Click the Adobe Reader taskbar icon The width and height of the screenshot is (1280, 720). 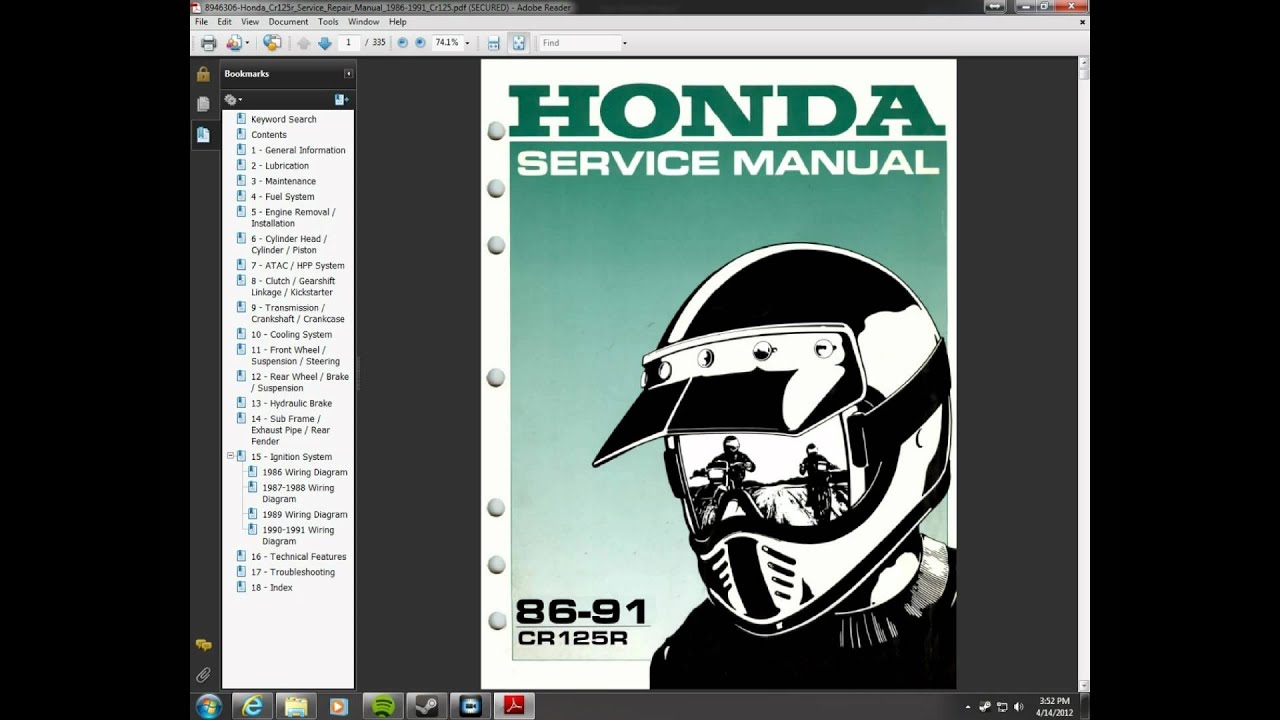(x=513, y=706)
